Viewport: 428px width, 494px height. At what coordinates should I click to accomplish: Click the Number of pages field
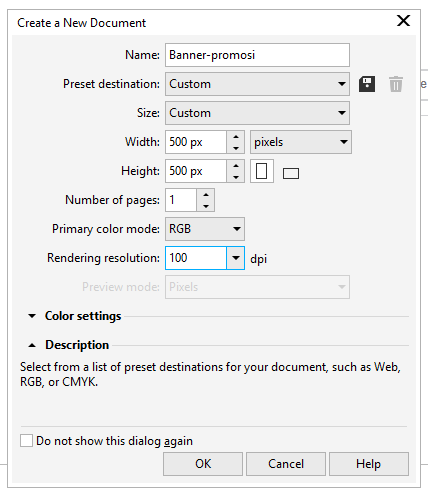(x=181, y=200)
